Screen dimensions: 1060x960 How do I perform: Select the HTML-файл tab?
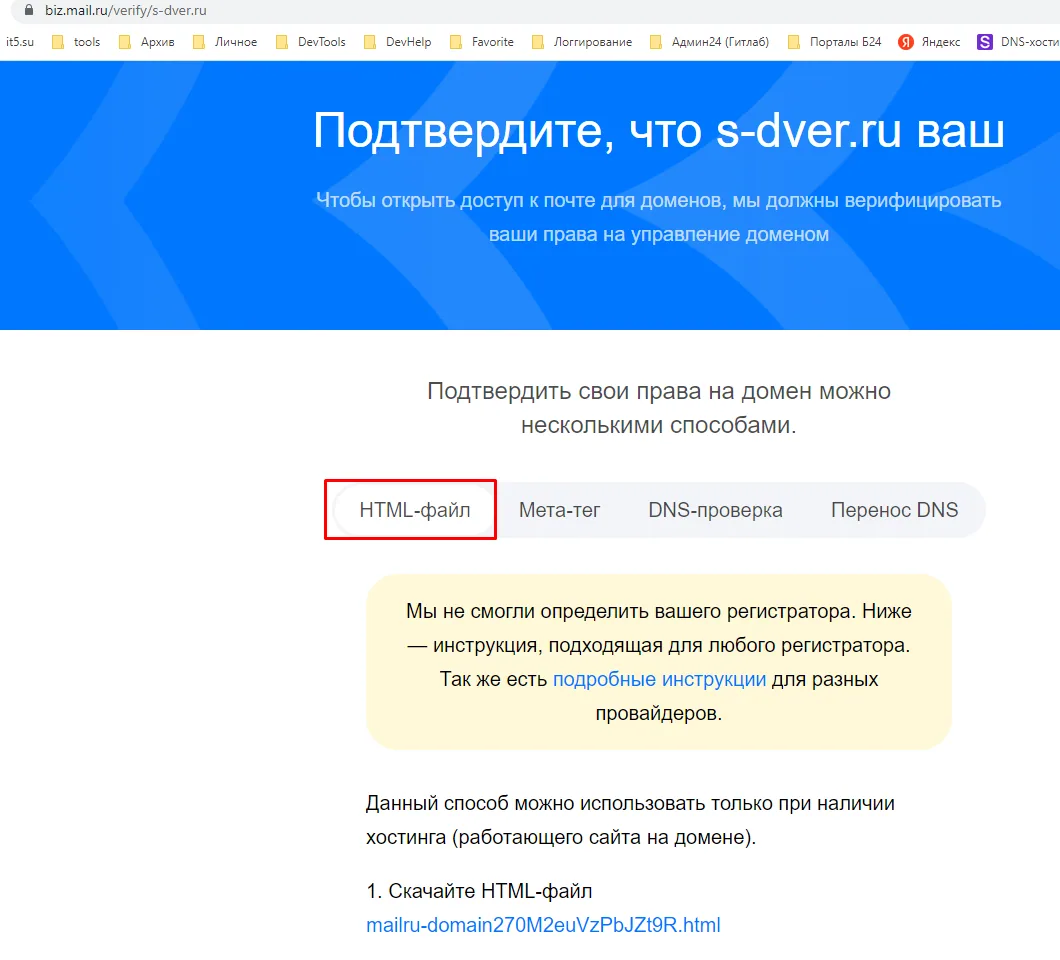[x=414, y=510]
